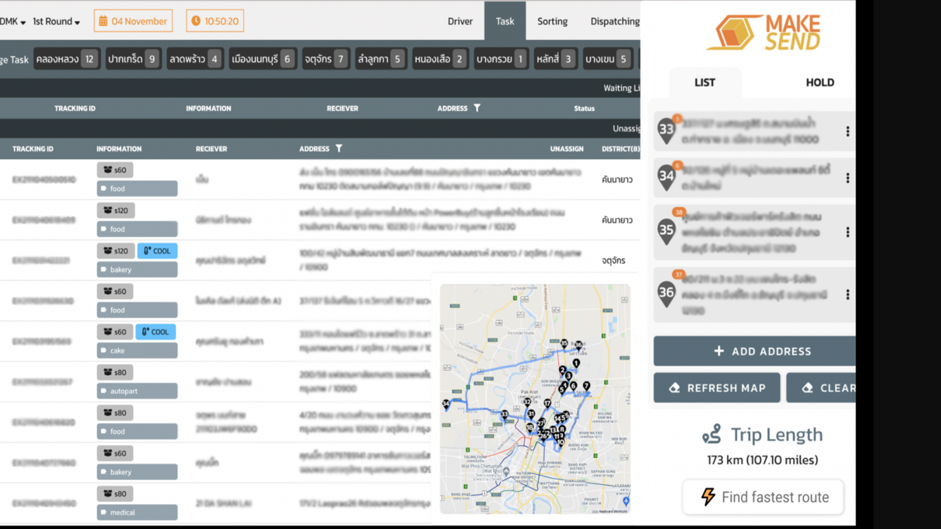The width and height of the screenshot is (941, 529).
Task: Open the 04 November date picker
Action: coord(133,21)
